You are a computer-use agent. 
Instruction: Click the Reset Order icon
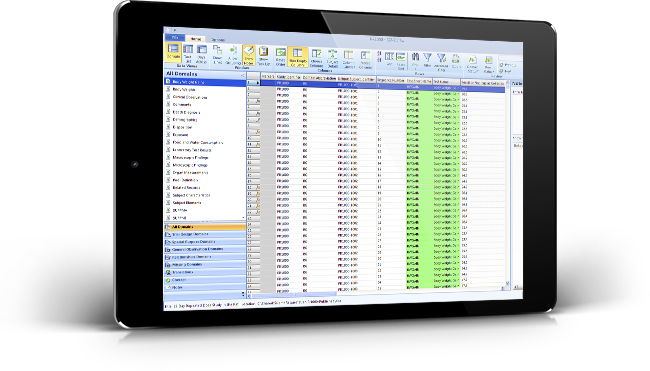coord(281,57)
